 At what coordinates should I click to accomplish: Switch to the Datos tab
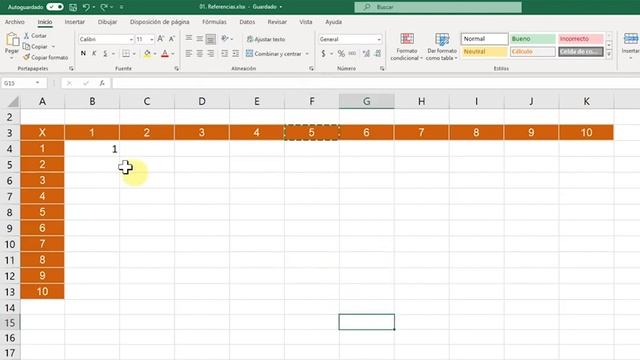[x=247, y=22]
